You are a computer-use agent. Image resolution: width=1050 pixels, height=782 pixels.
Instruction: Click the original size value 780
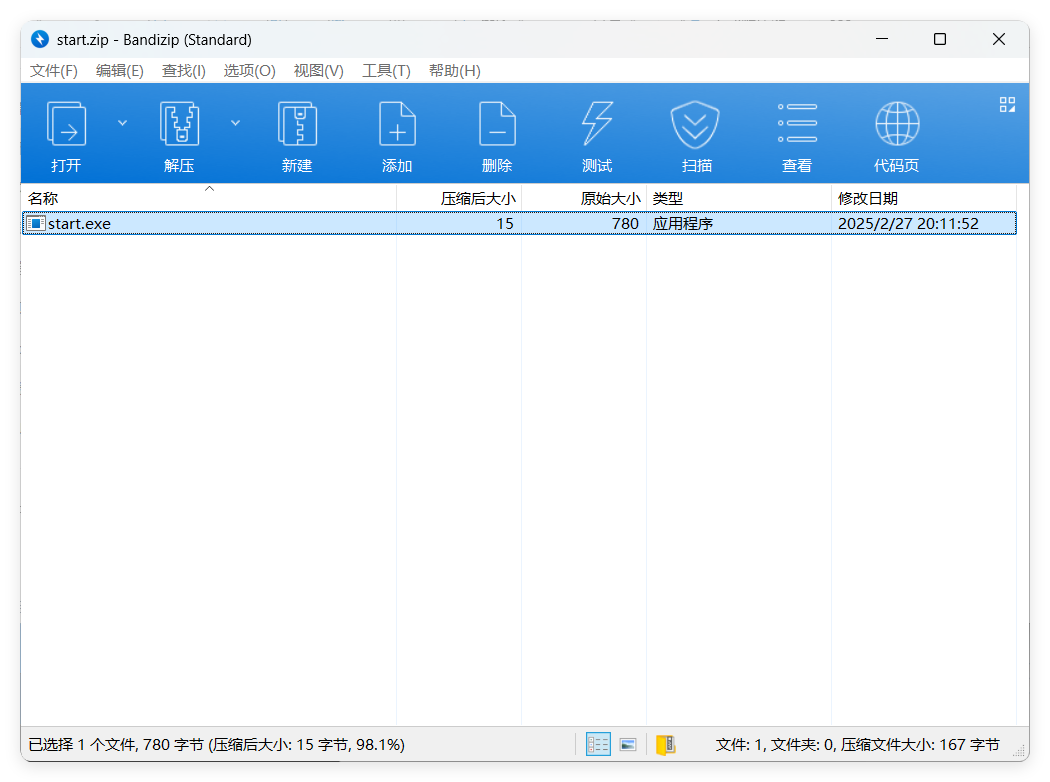click(x=625, y=224)
